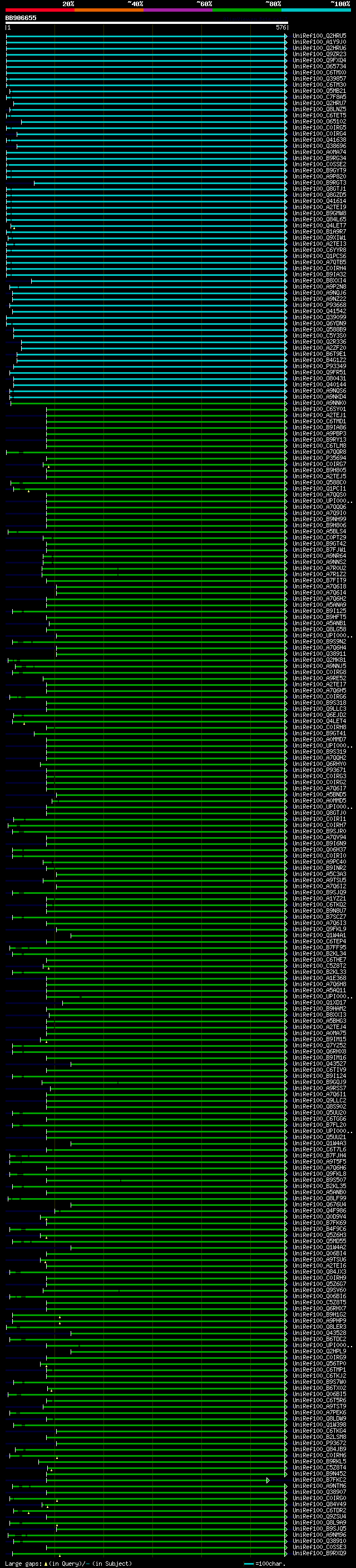Click the query name BB906655
This screenshot has height=1568, width=356.
21,18
